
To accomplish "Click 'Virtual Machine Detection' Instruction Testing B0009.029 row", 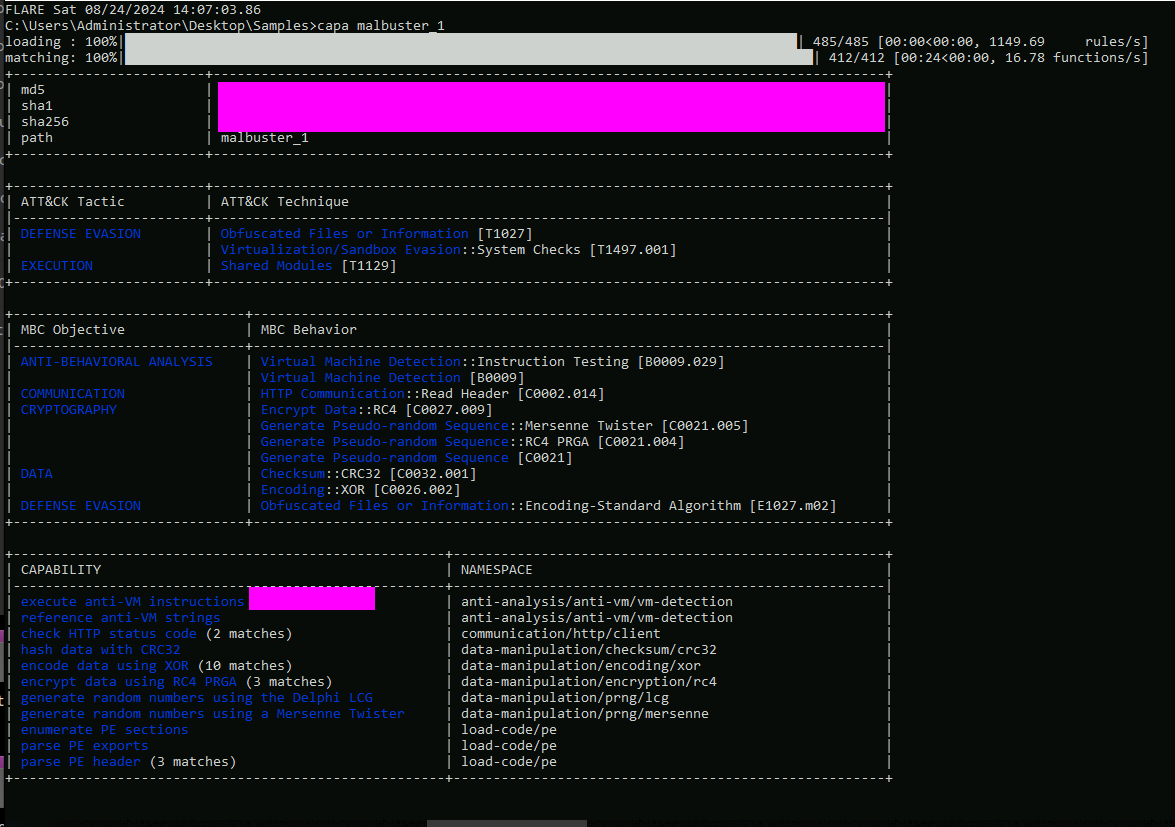I will (492, 362).
